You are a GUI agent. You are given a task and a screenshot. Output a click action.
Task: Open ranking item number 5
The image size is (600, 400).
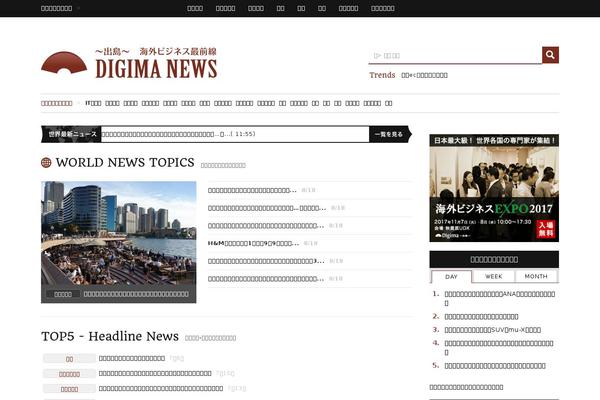pos(495,366)
